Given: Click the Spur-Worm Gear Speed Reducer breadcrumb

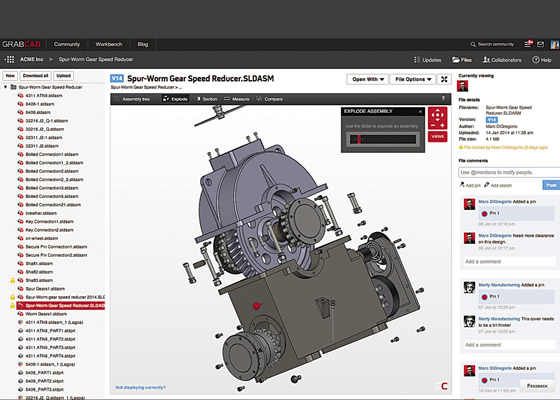Looking at the screenshot, I should click(x=96, y=59).
